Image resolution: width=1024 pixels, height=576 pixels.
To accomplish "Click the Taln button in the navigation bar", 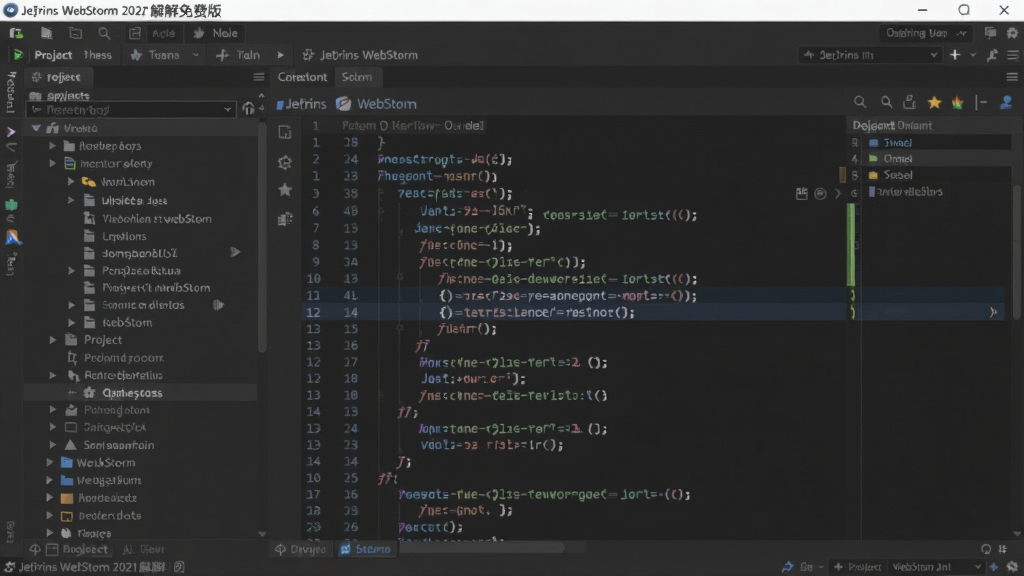I will (x=238, y=55).
